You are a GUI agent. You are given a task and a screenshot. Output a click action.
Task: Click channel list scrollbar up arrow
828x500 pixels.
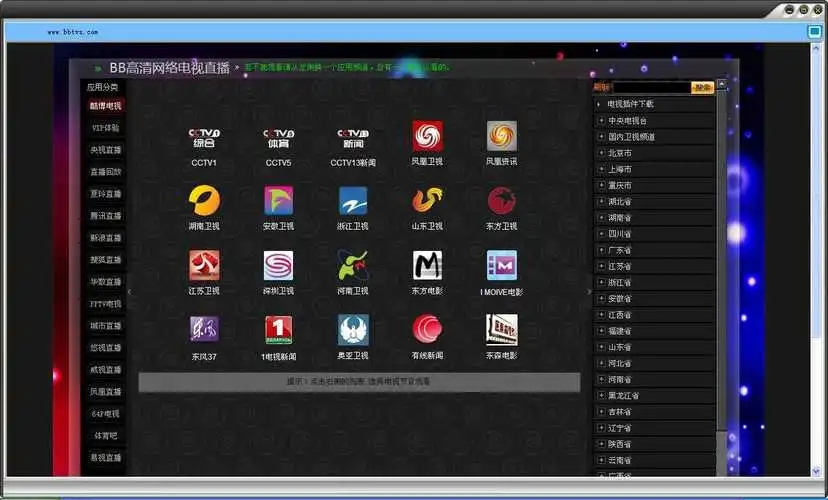point(722,84)
